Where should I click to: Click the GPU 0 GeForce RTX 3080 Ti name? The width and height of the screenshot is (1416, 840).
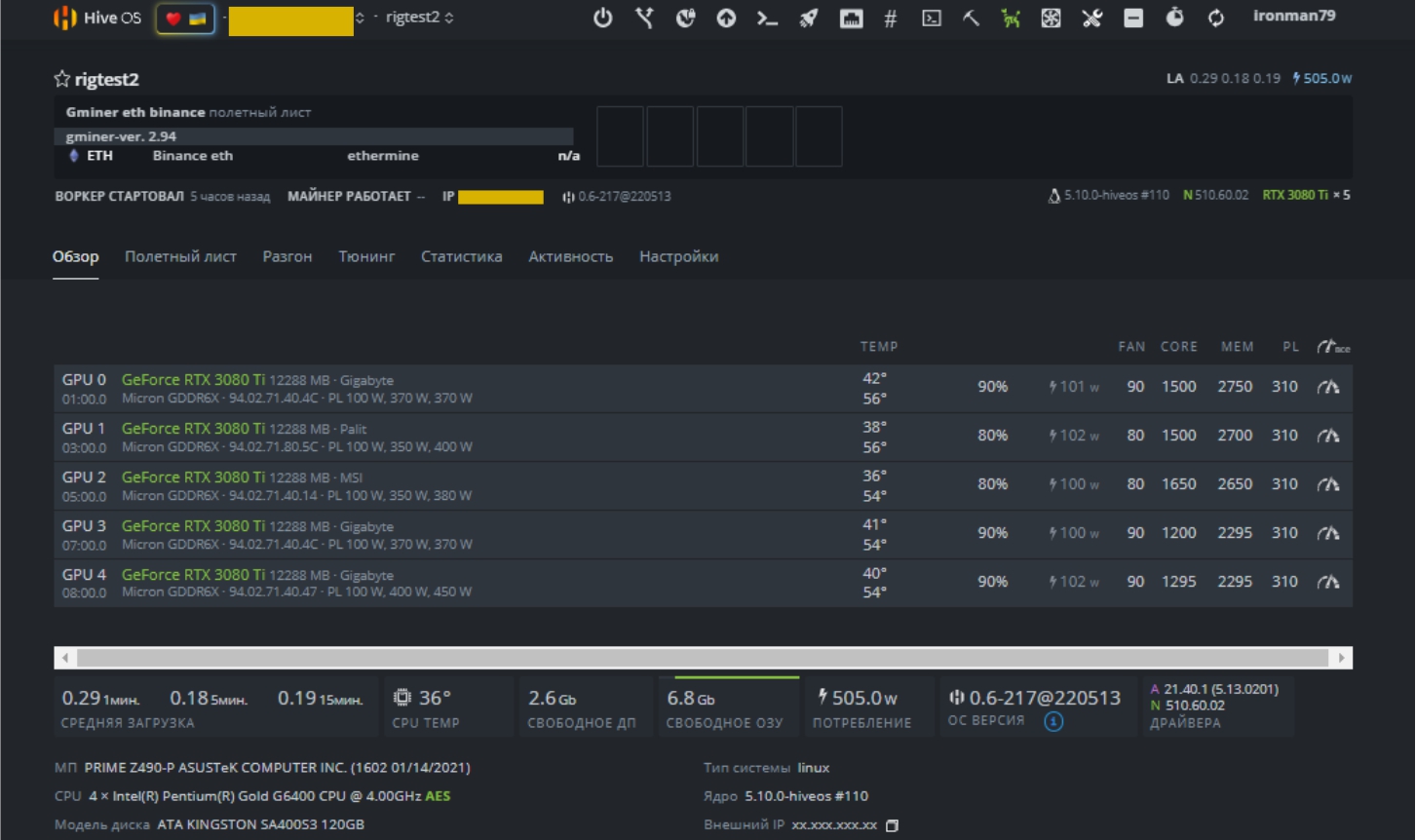coord(193,380)
